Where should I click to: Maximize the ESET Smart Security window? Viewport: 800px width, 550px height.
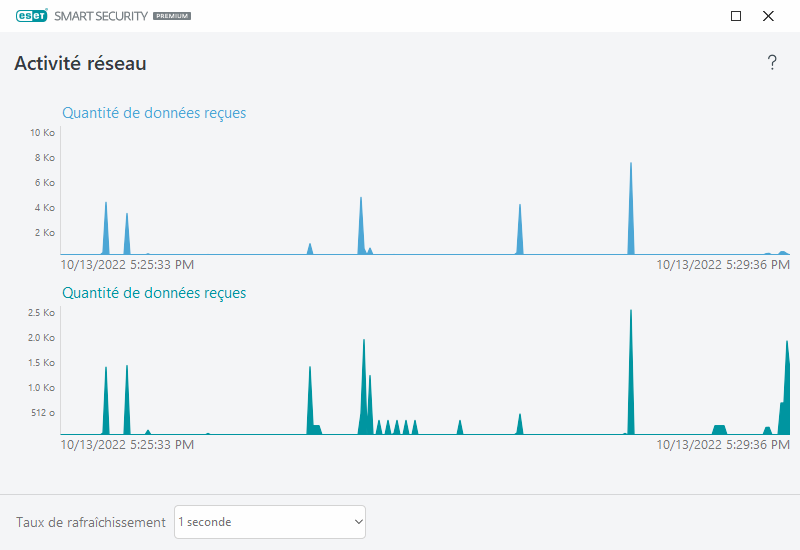click(736, 16)
